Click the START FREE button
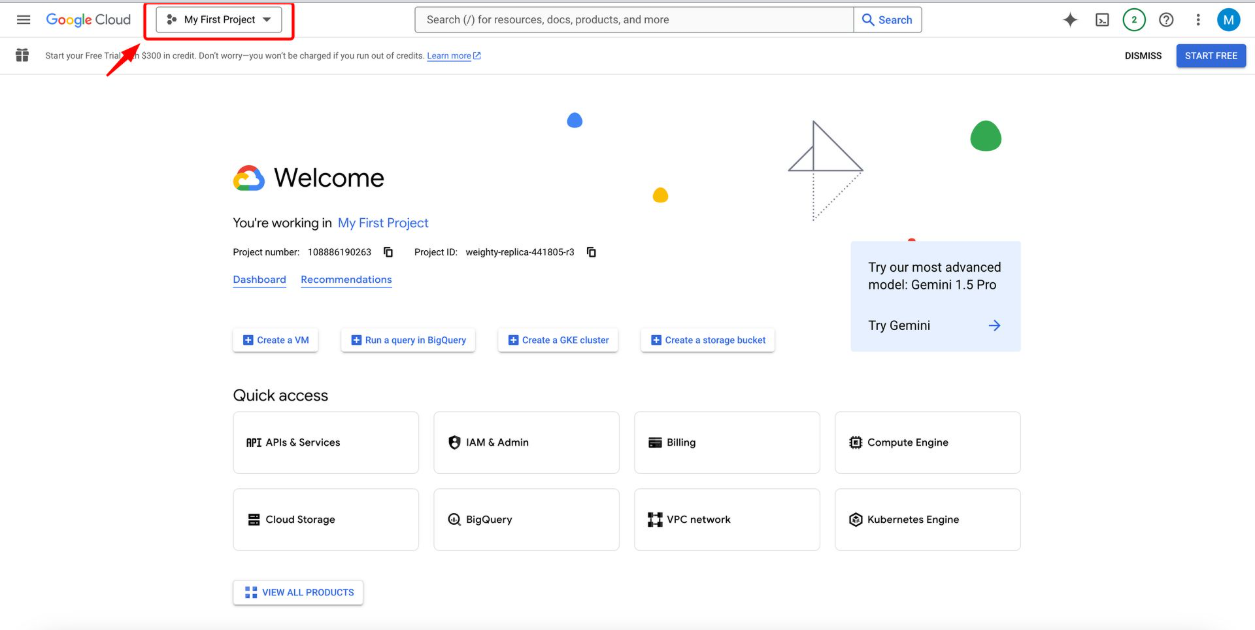The image size is (1255, 630). click(x=1210, y=55)
